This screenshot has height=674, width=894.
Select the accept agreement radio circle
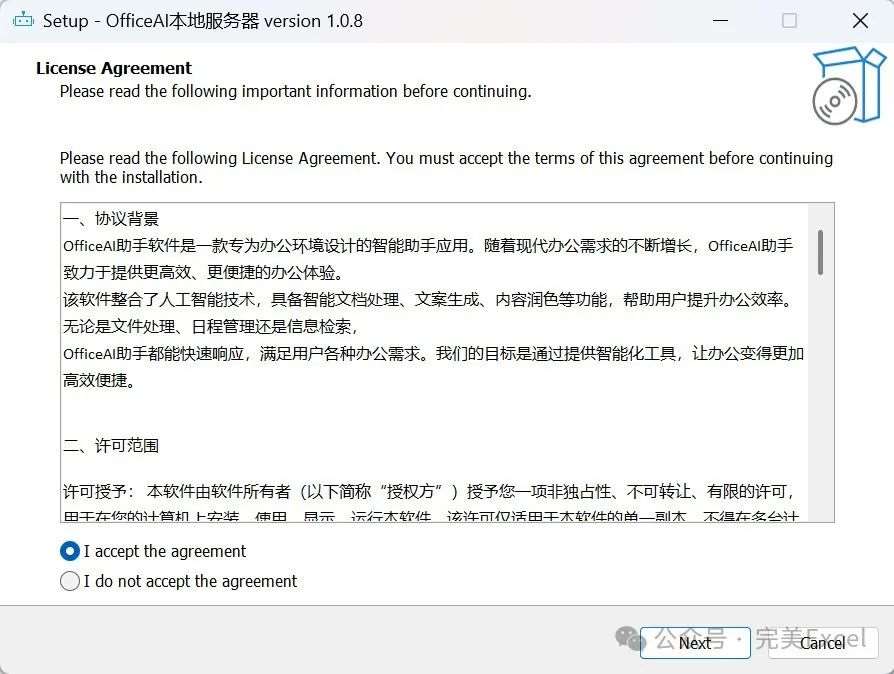pyautogui.click(x=70, y=551)
